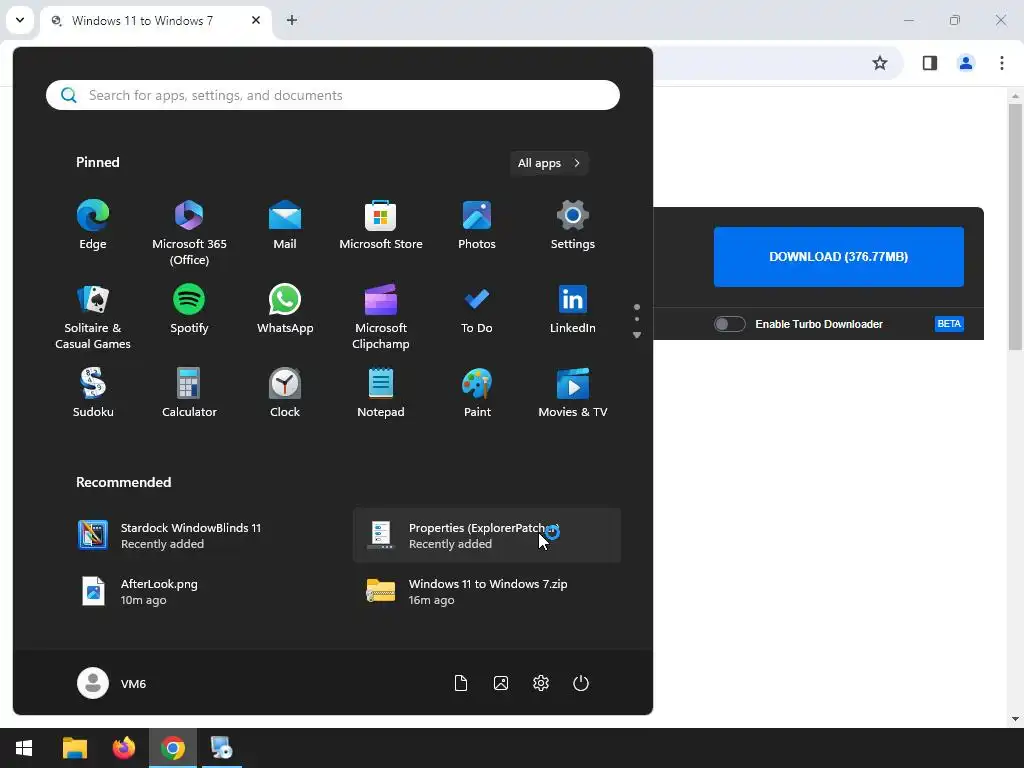
Task: Launch Microsoft 365 (Office)
Action: (x=189, y=233)
